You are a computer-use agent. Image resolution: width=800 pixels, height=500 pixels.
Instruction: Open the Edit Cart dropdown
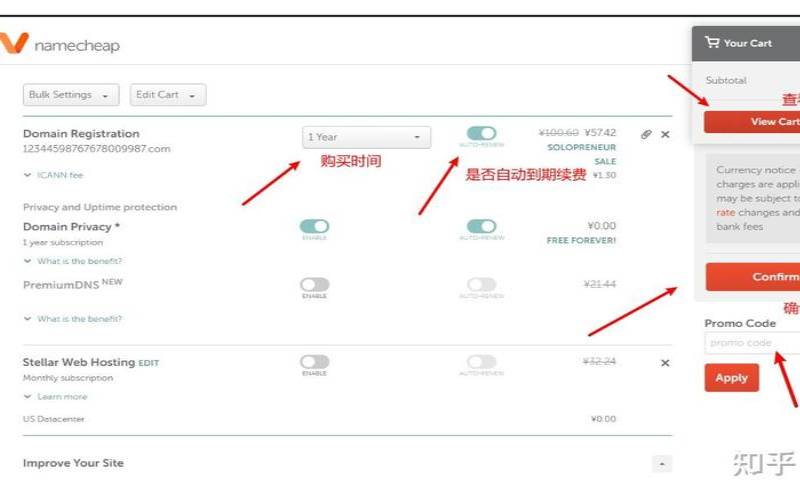pyautogui.click(x=168, y=95)
